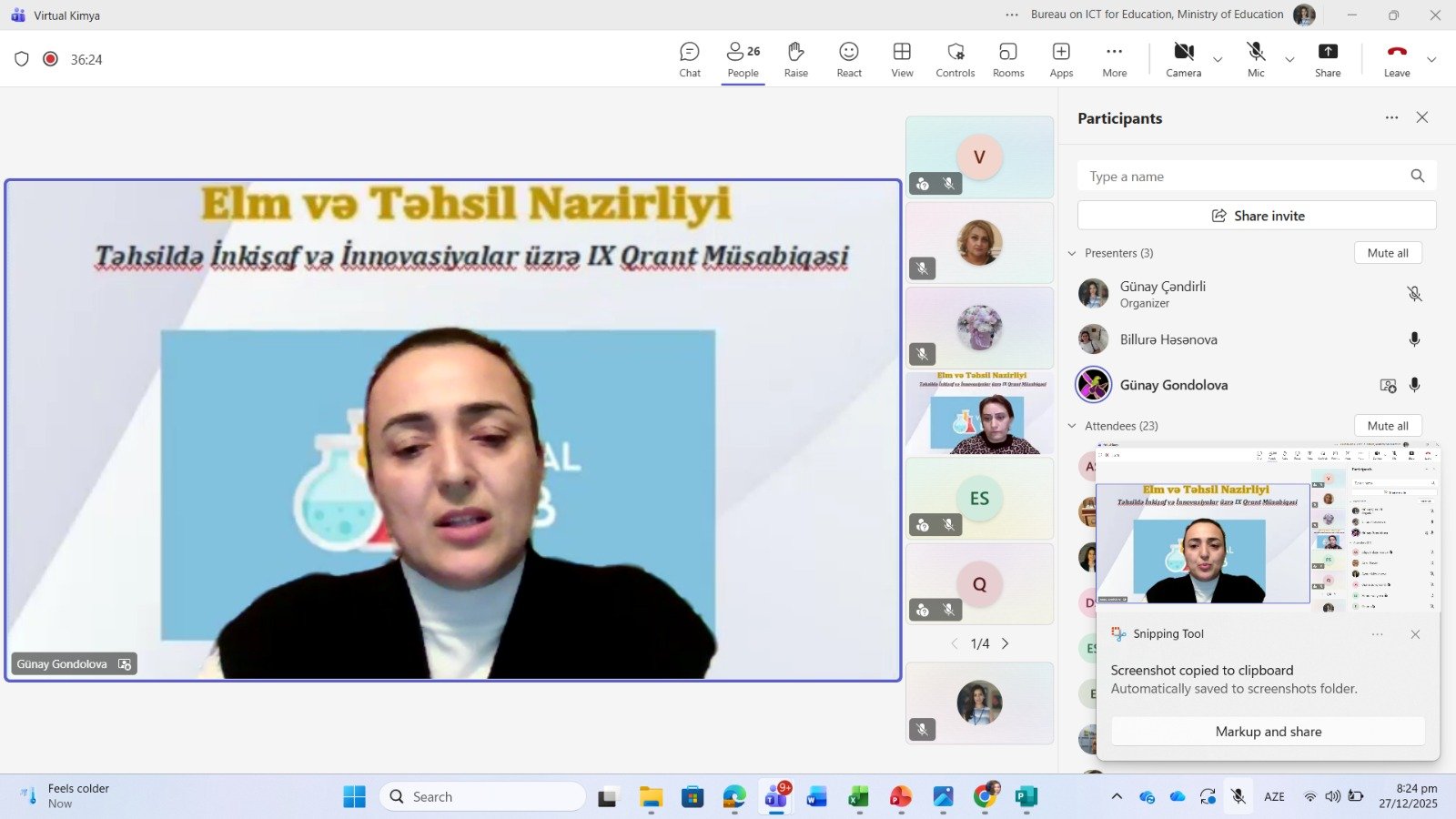
Task: Open the View layout options
Action: point(902,60)
